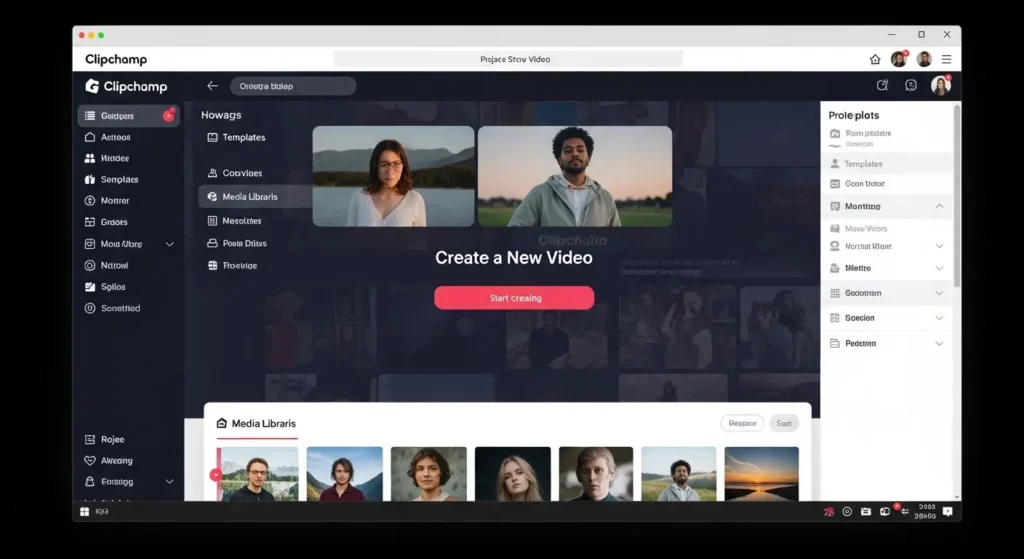The image size is (1024, 559).
Task: Click the Poala Dtitvs menu item
Action: coord(237,243)
